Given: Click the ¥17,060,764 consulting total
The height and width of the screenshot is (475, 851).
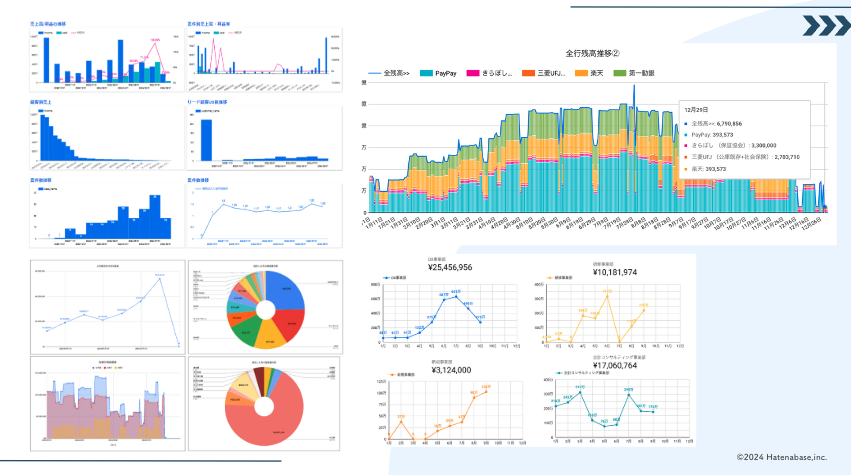Looking at the screenshot, I should point(615,365).
